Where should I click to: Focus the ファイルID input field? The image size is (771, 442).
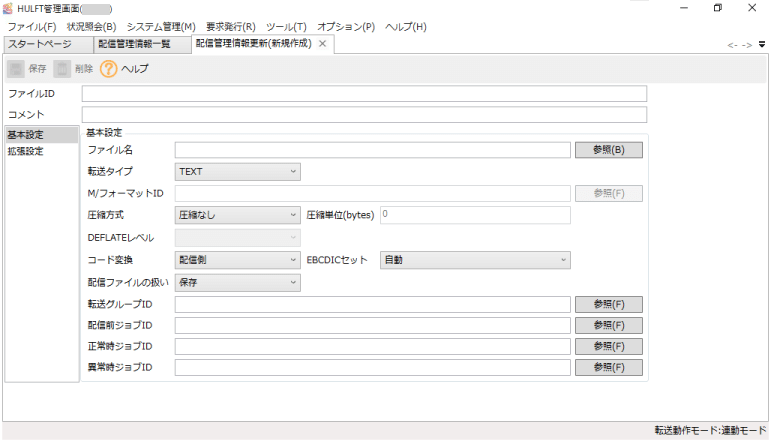(364, 93)
